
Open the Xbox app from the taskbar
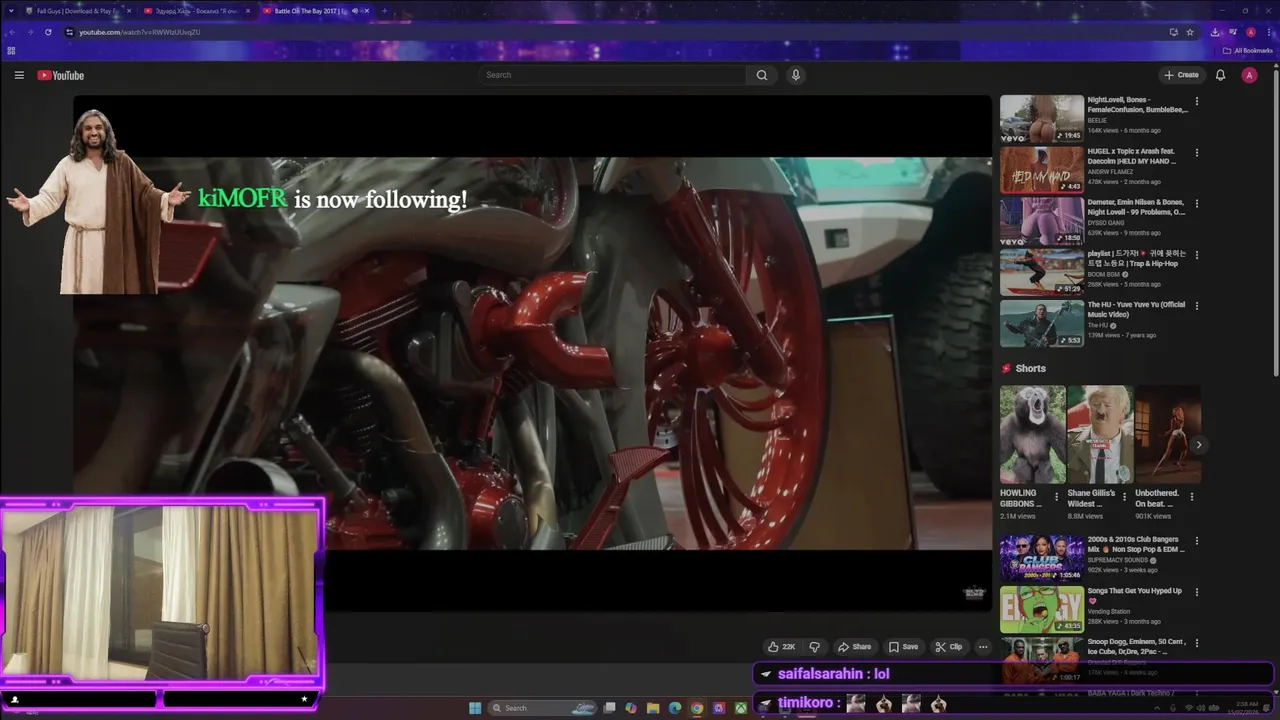[741, 708]
